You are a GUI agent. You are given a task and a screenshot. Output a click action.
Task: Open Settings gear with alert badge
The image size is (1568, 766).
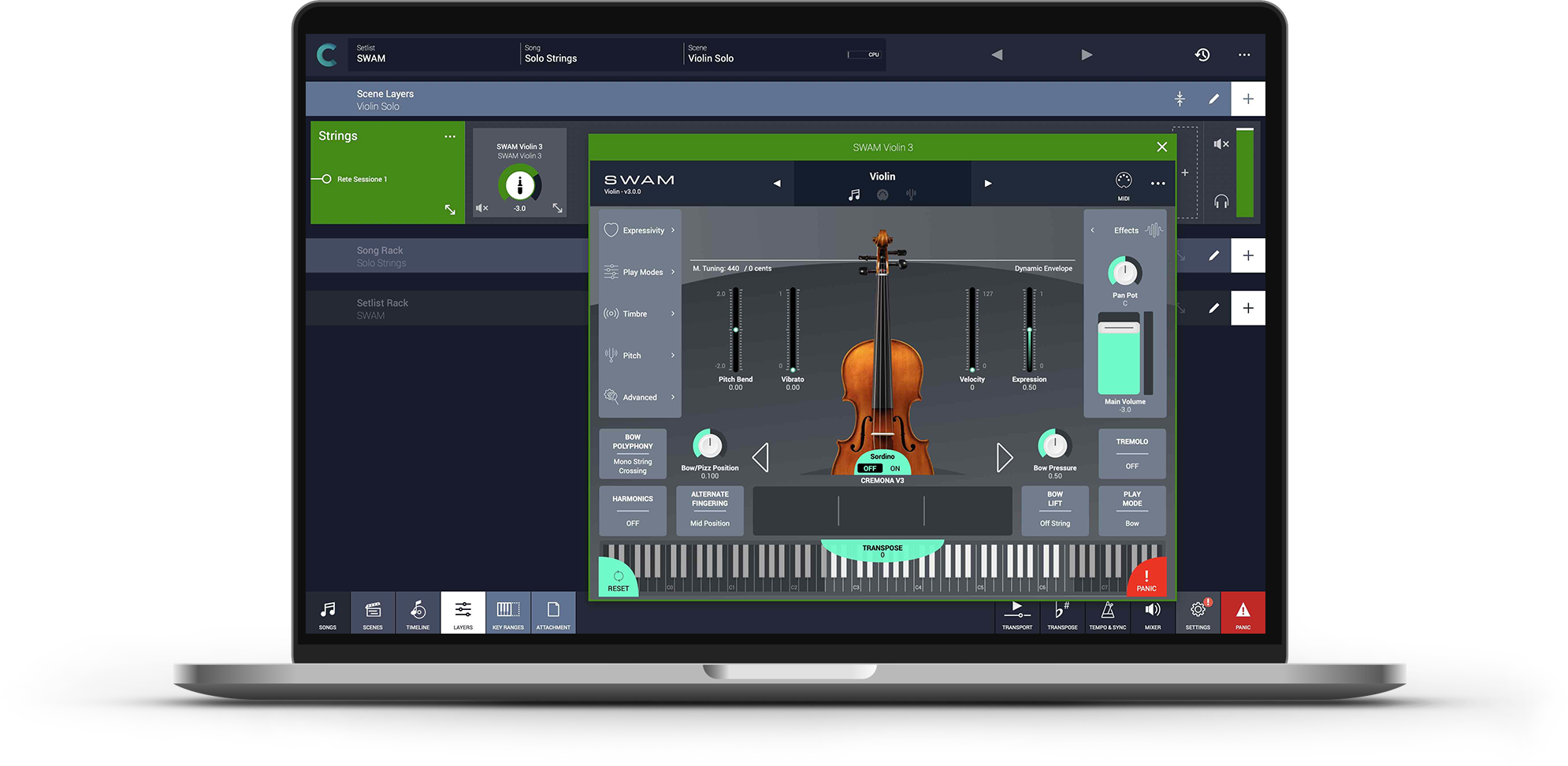pos(1198,614)
